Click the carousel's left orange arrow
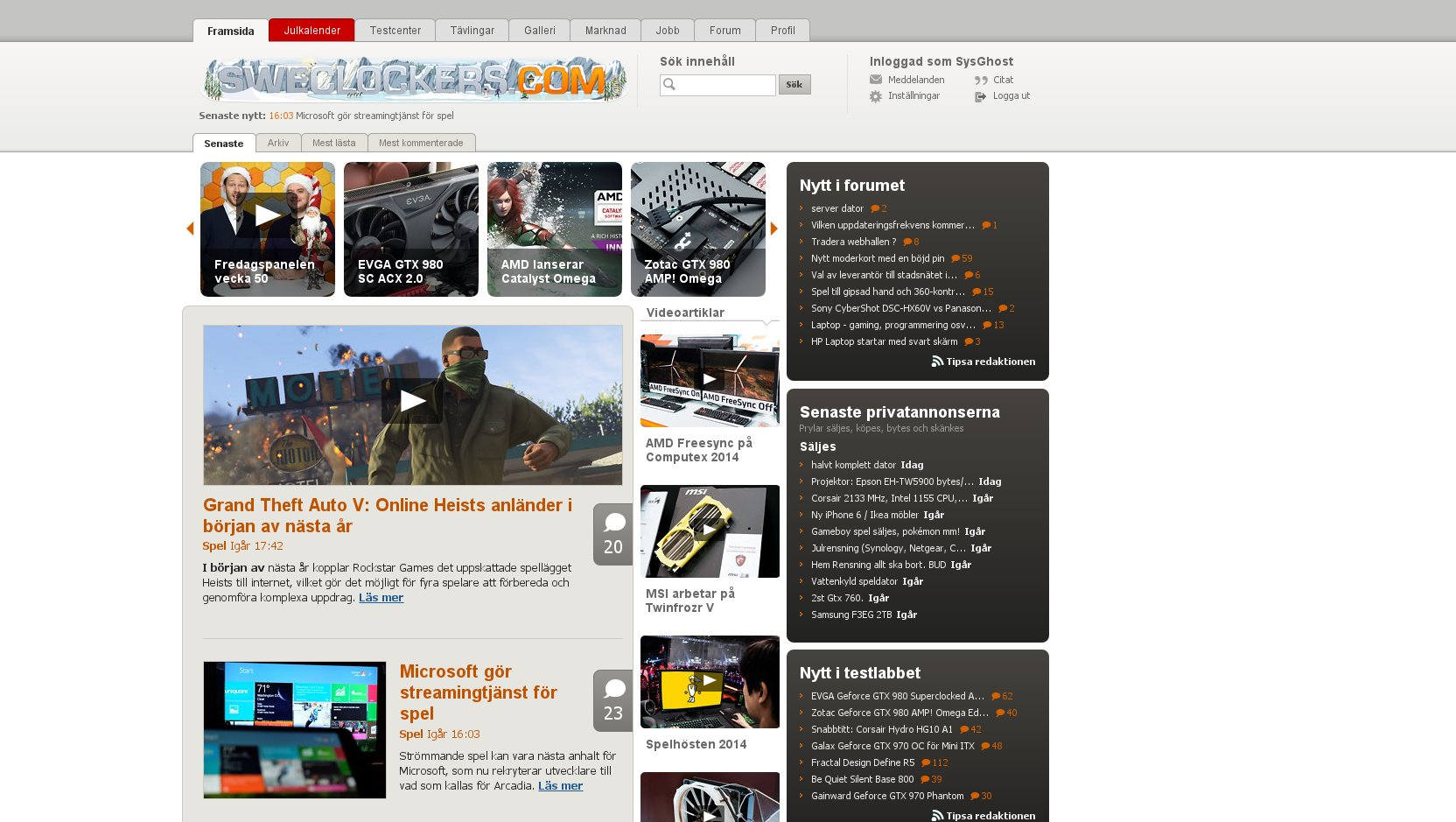Image resolution: width=1456 pixels, height=822 pixels. coord(190,228)
